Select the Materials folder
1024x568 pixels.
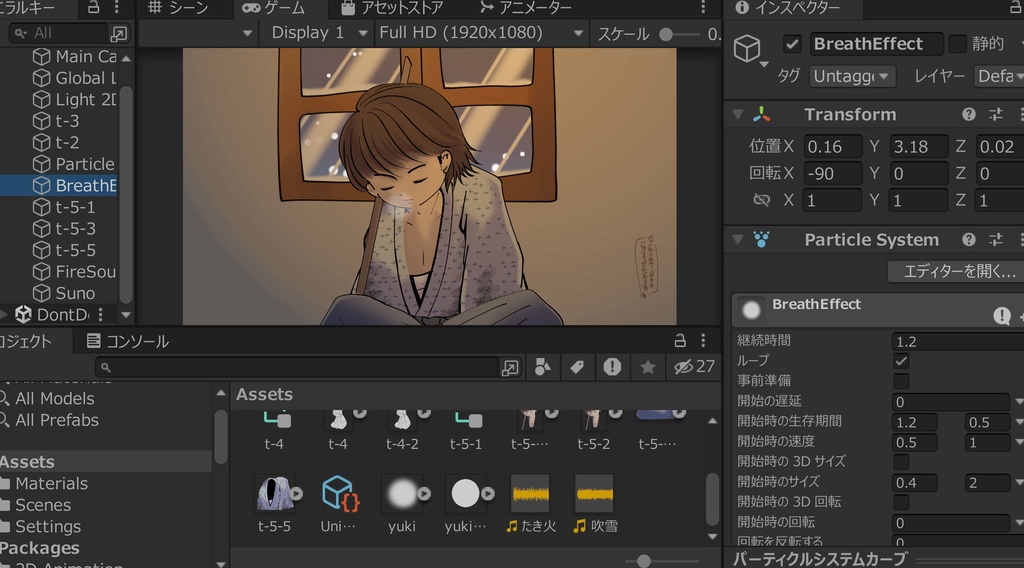[44, 484]
